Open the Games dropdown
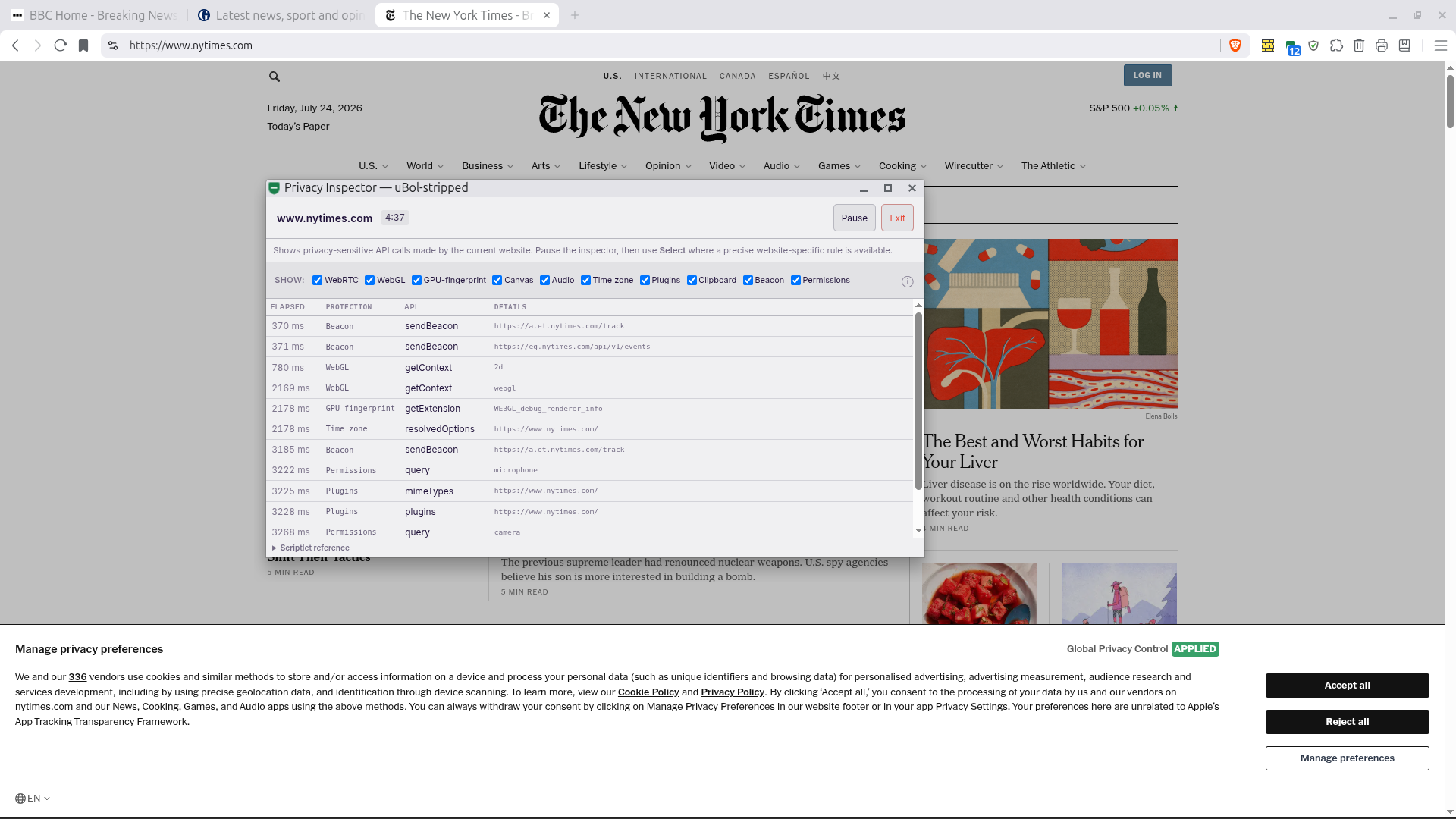The height and width of the screenshot is (819, 1456). (x=839, y=166)
